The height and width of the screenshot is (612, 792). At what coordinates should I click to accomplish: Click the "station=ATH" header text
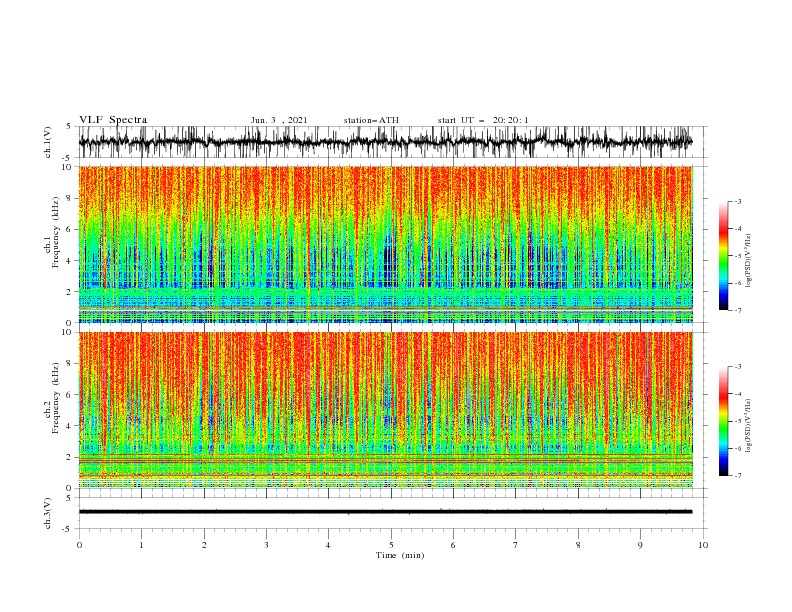click(371, 120)
